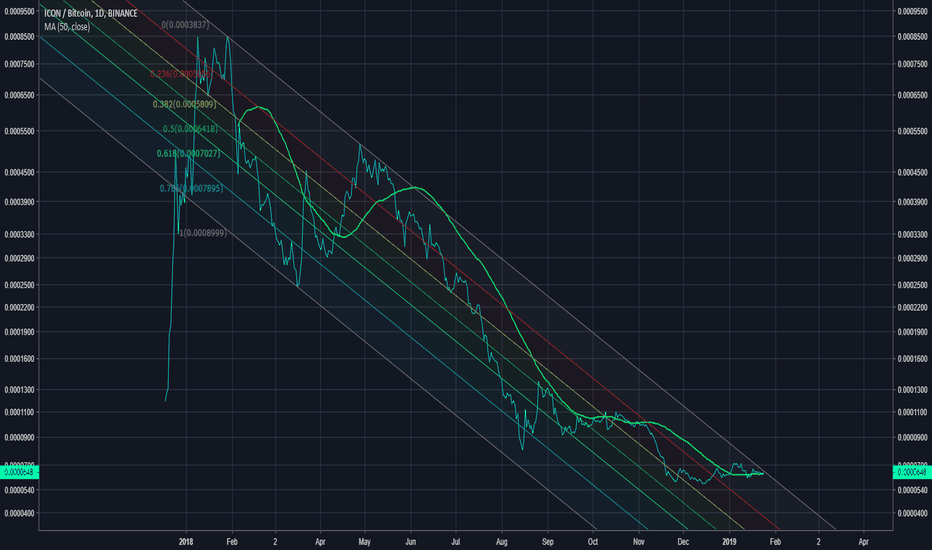Select the Feb label following 2019
The image size is (932, 550).
coord(775,542)
